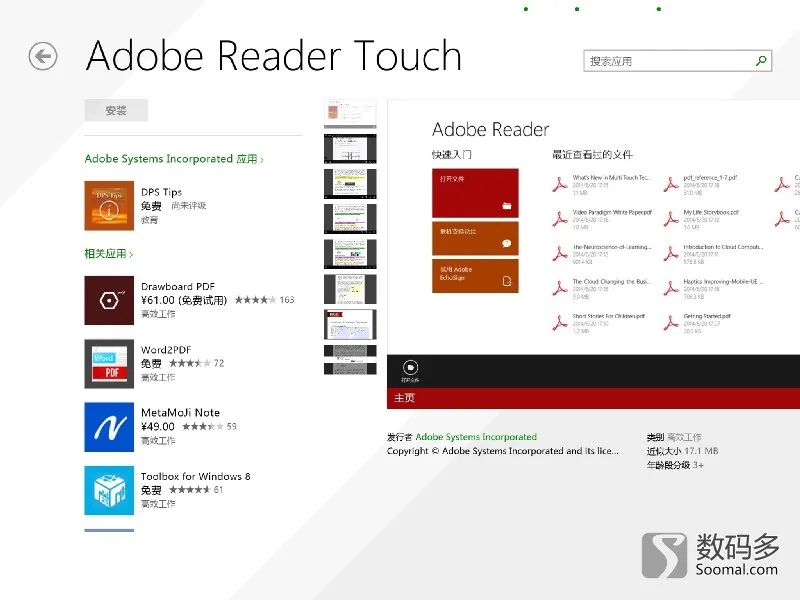Click PDF icon beside My Life Storybook.pdf
Screen dimensions: 800x600
(670, 219)
